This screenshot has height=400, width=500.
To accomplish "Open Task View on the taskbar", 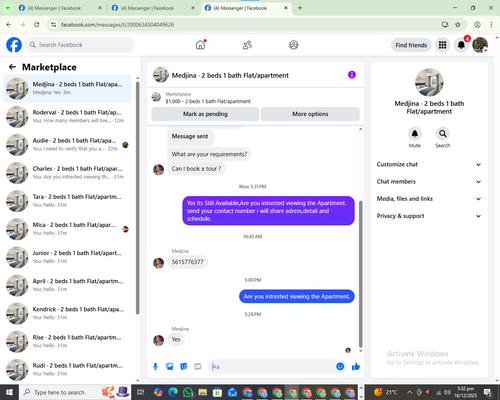I will click(x=141, y=392).
